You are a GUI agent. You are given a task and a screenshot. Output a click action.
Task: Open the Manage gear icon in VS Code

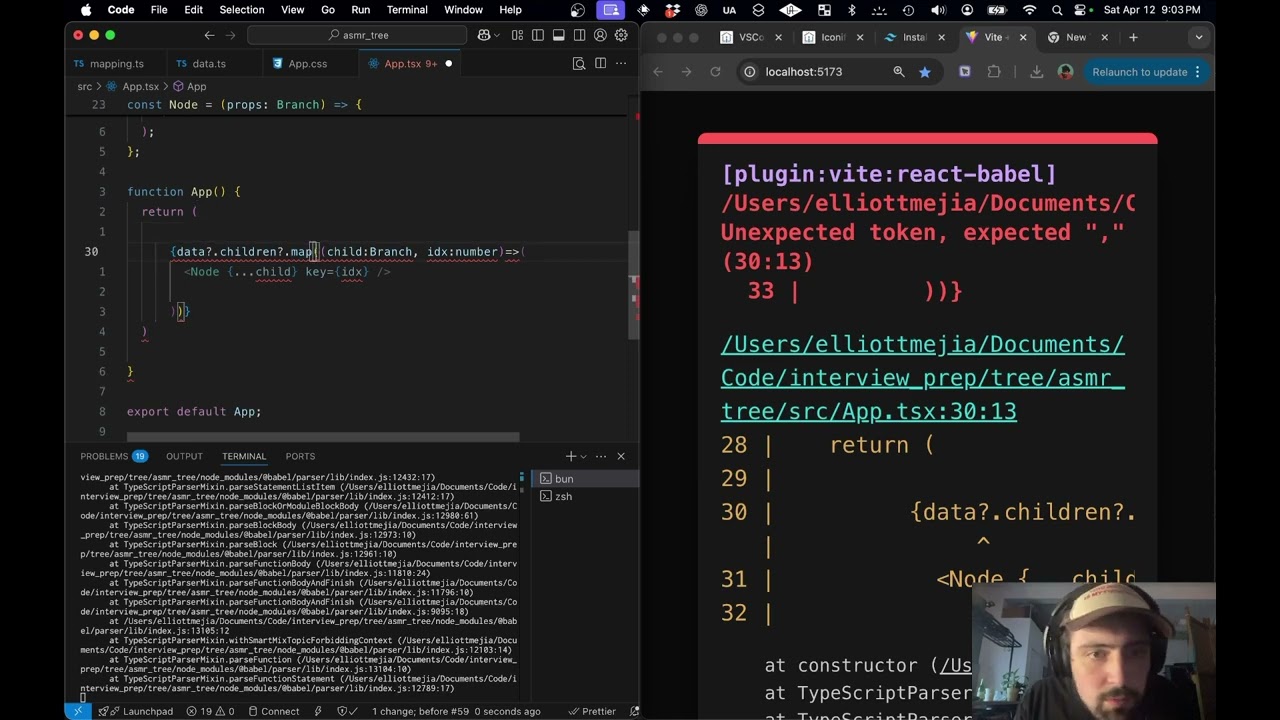(x=621, y=35)
